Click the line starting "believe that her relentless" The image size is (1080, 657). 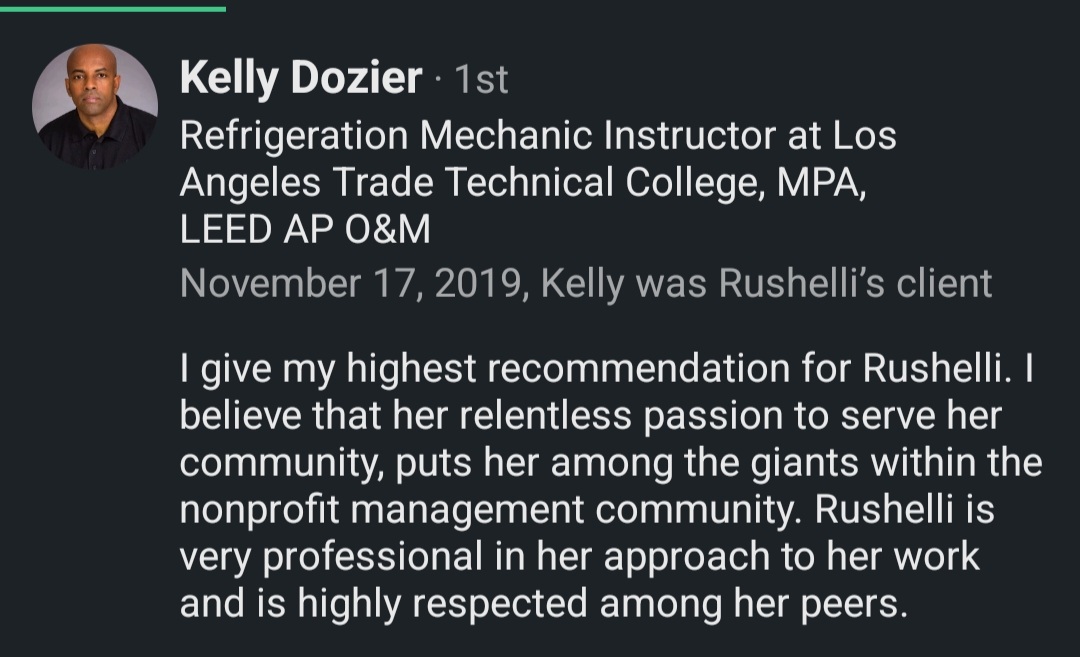tap(590, 415)
